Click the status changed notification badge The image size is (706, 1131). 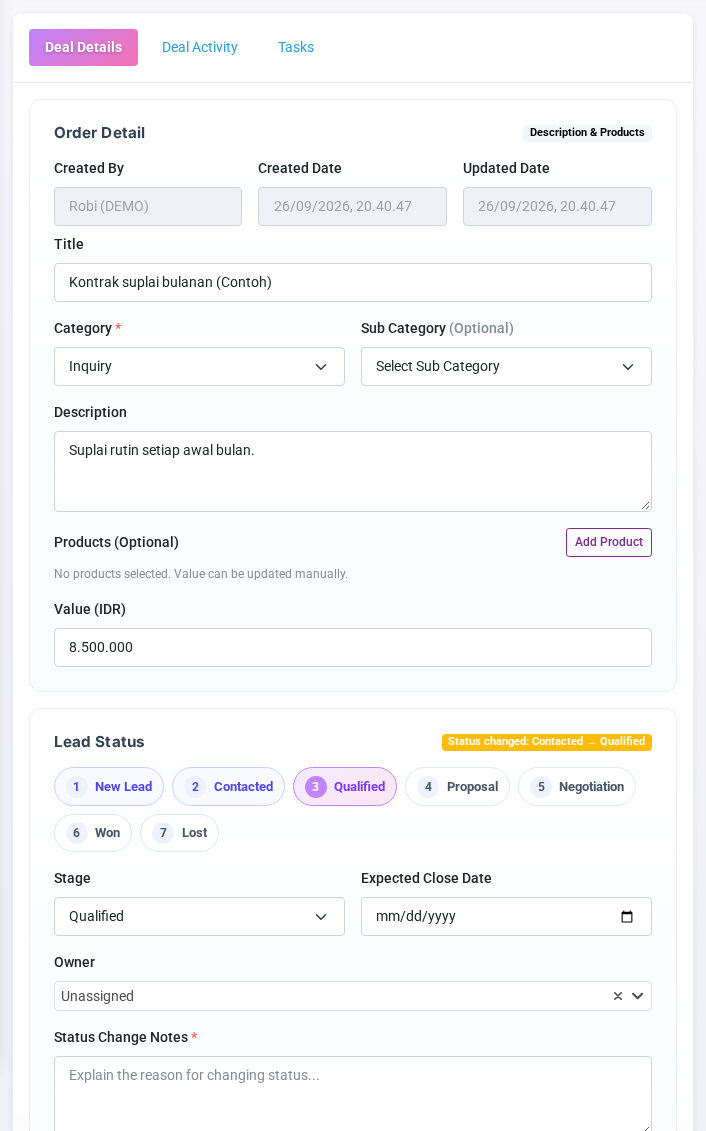click(x=547, y=742)
